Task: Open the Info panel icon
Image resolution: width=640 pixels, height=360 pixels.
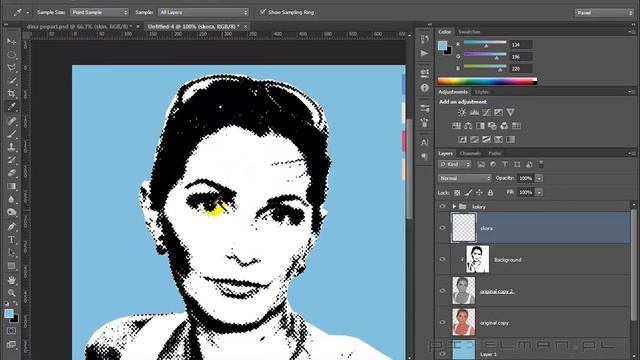Action: click(x=424, y=88)
